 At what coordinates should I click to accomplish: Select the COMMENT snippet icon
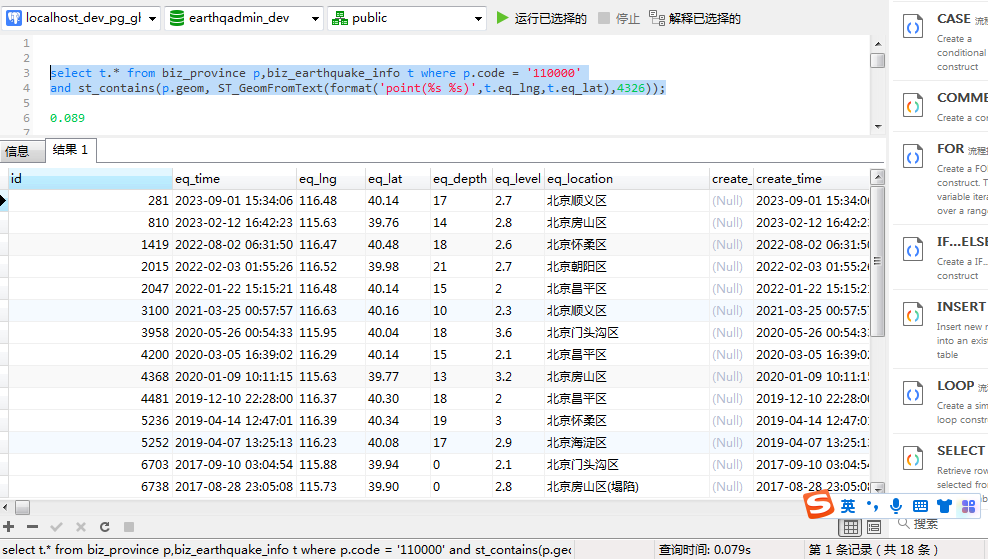click(x=913, y=106)
